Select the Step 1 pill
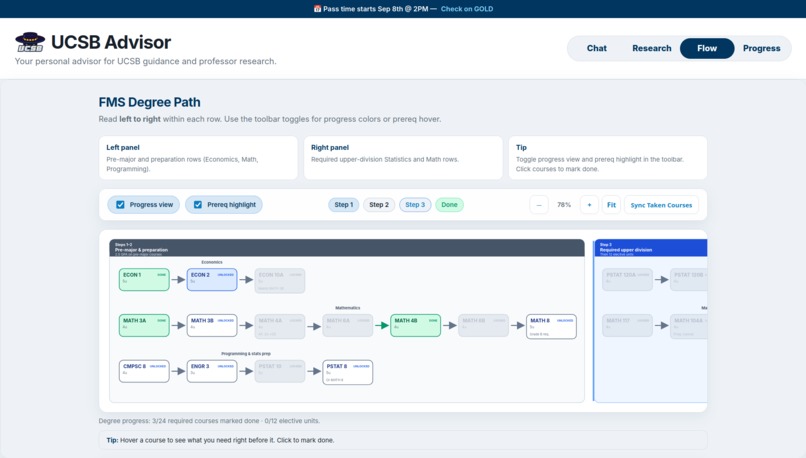The image size is (806, 458). click(x=343, y=205)
